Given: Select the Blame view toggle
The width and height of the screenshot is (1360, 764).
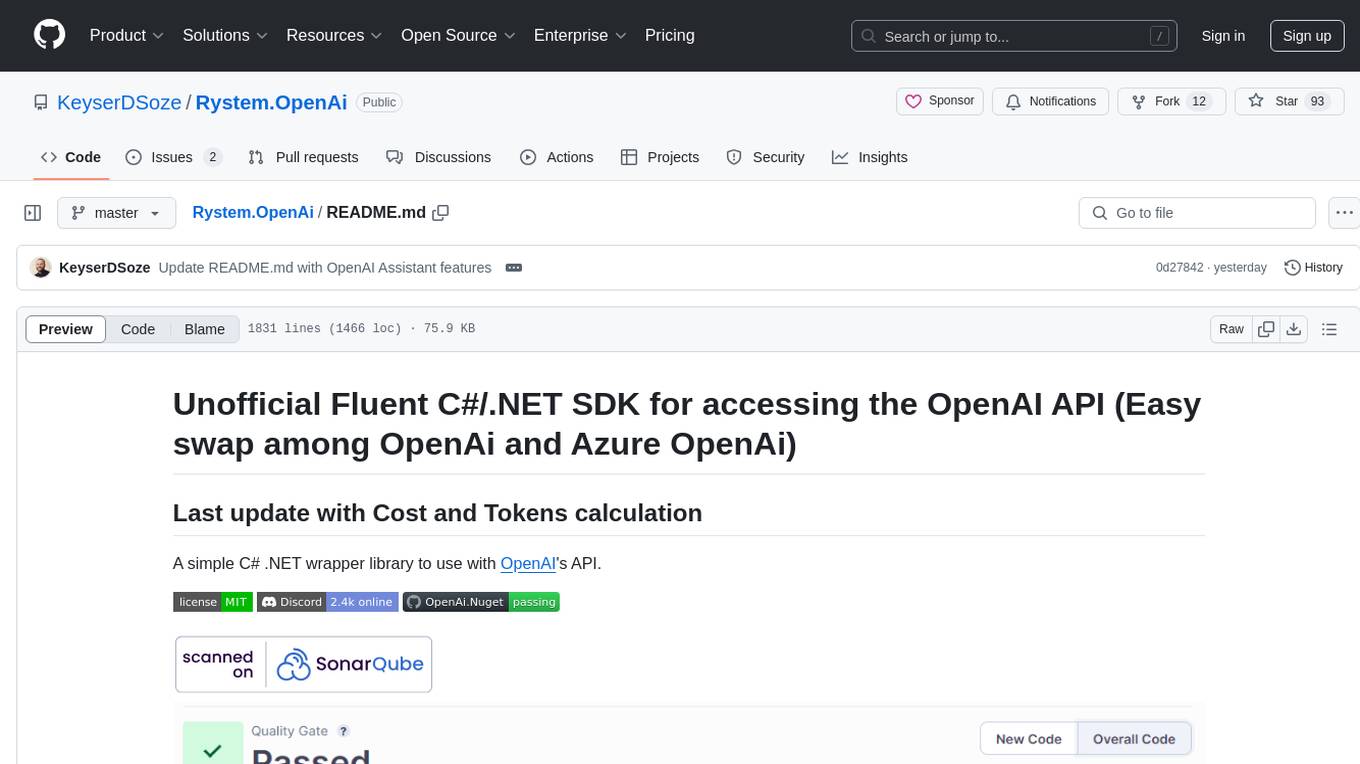Looking at the screenshot, I should tap(204, 329).
